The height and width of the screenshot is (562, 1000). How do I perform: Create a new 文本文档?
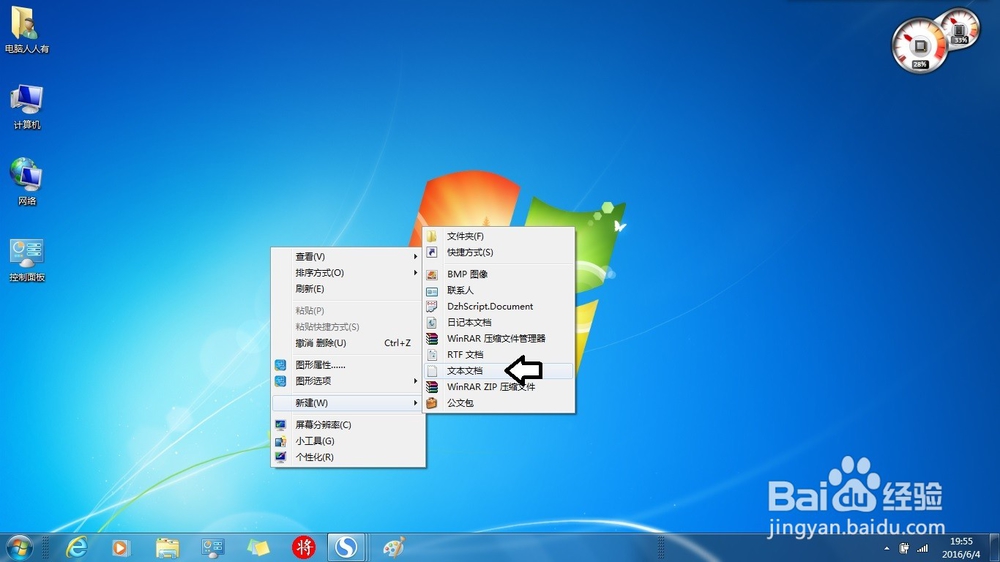pos(499,371)
